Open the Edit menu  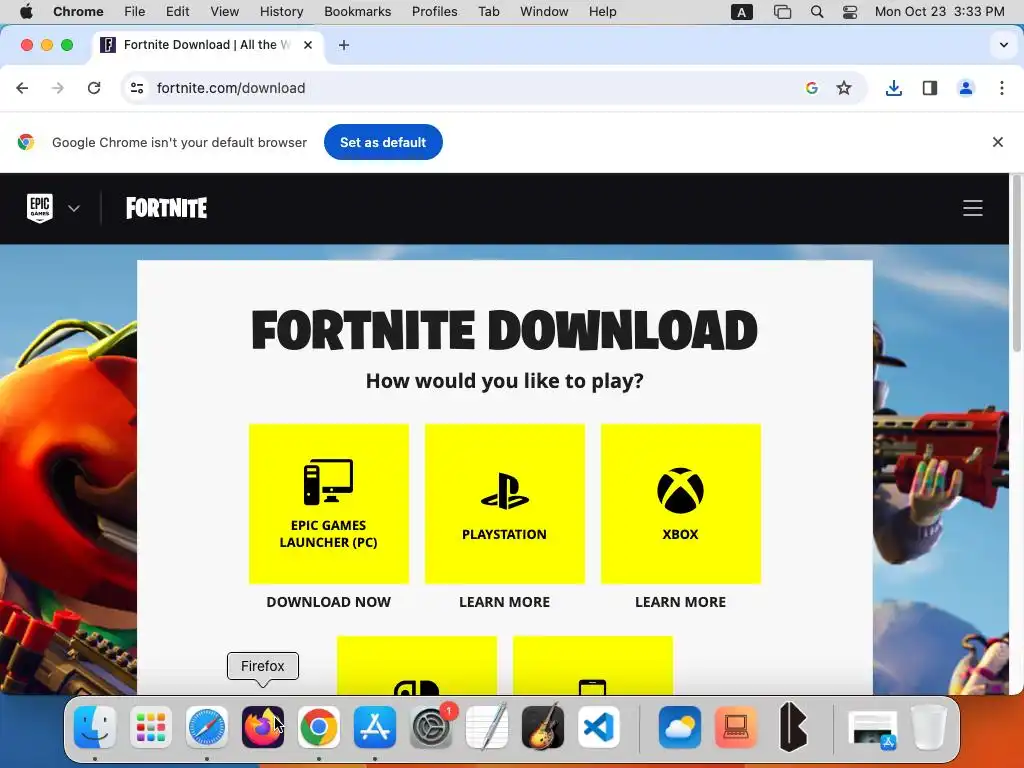coord(177,12)
